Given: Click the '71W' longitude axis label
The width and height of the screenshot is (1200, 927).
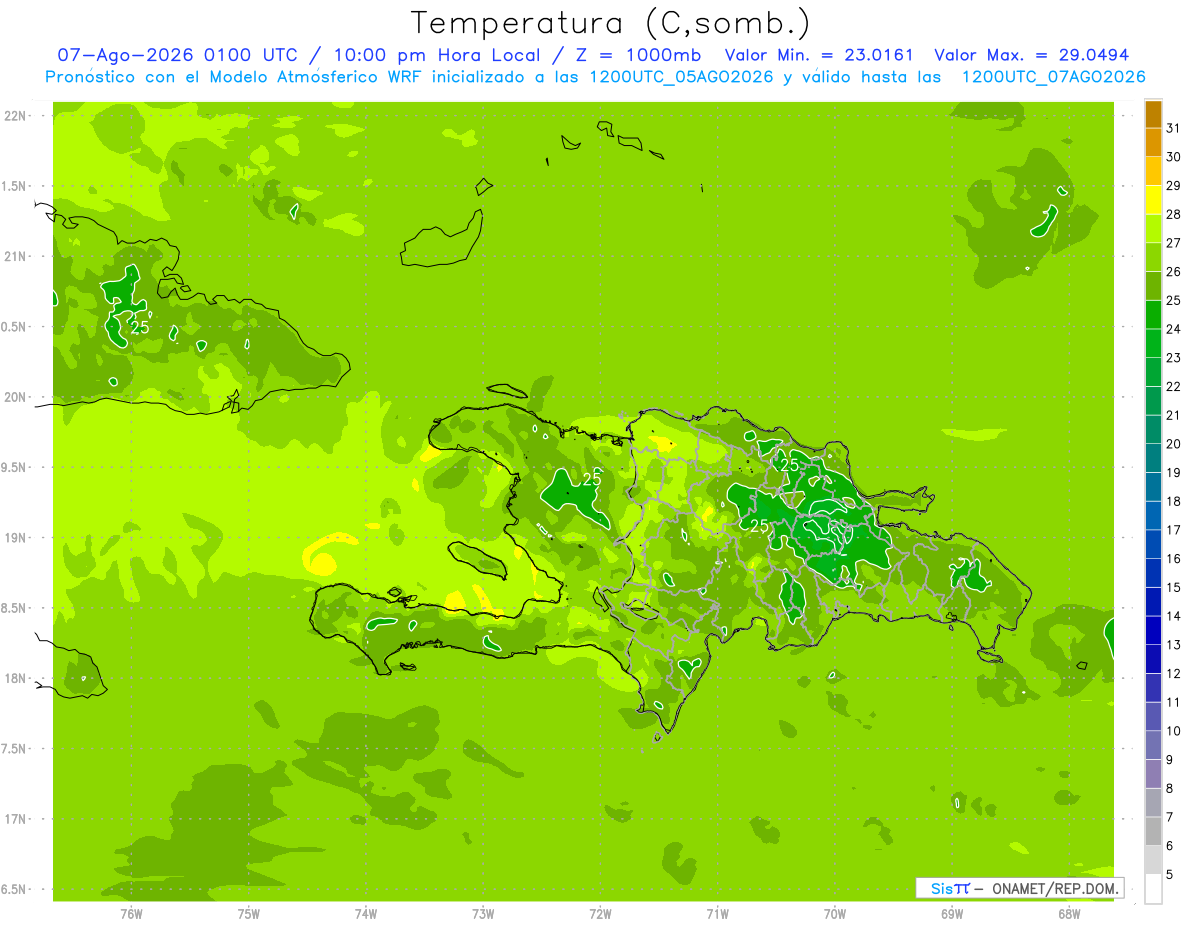Looking at the screenshot, I should click(x=717, y=914).
